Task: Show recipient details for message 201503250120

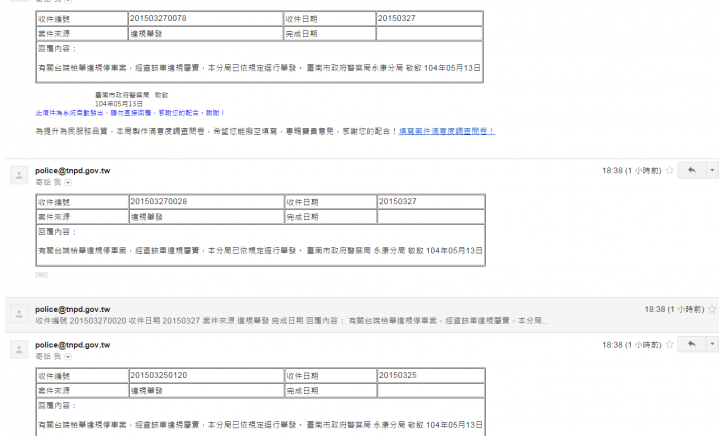Action: [68, 357]
